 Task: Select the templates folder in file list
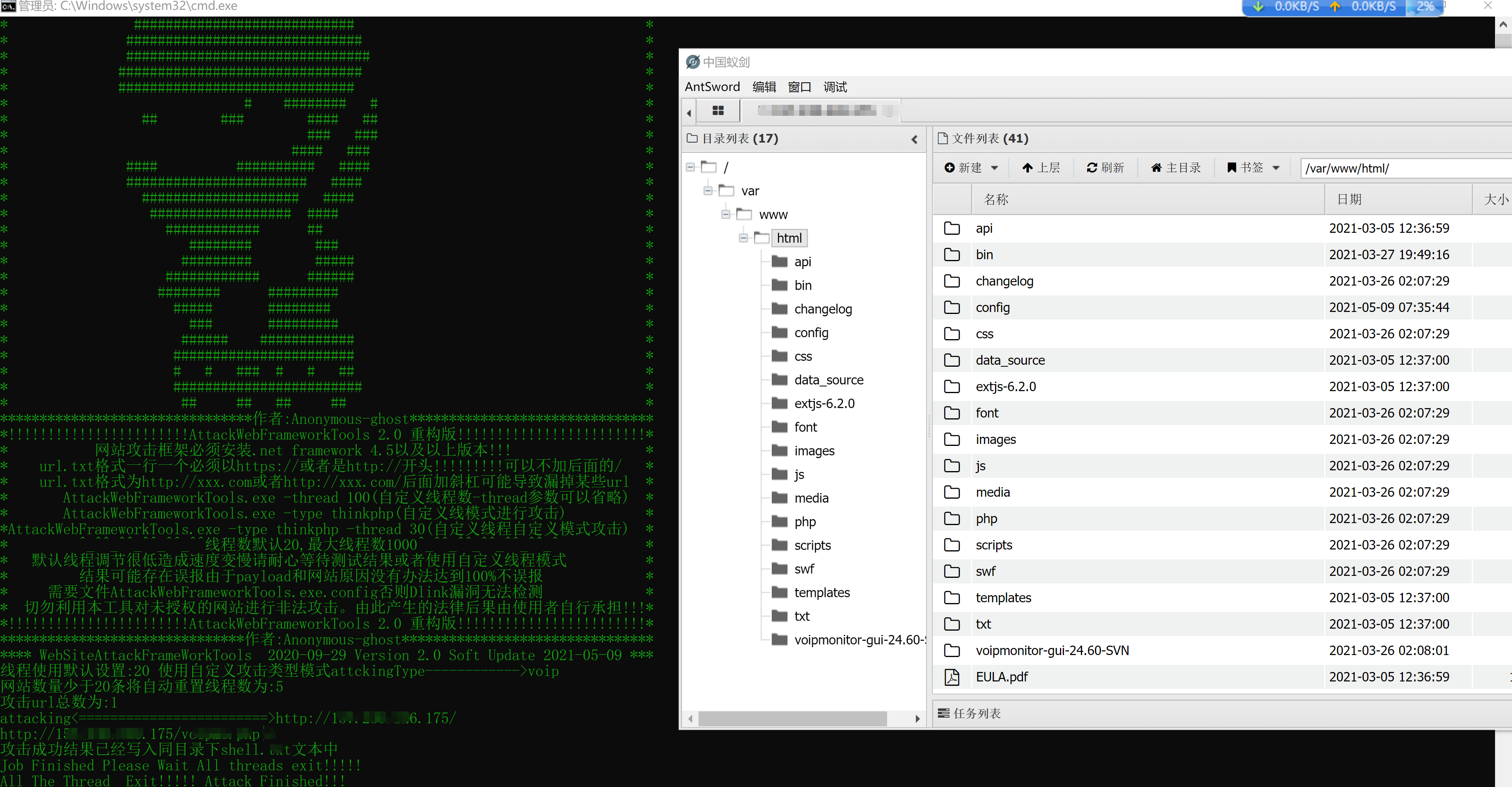[x=1003, y=598]
